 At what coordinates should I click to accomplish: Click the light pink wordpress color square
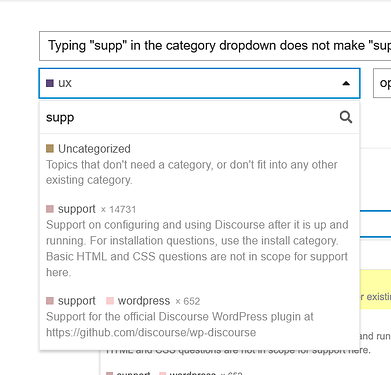click(x=110, y=301)
